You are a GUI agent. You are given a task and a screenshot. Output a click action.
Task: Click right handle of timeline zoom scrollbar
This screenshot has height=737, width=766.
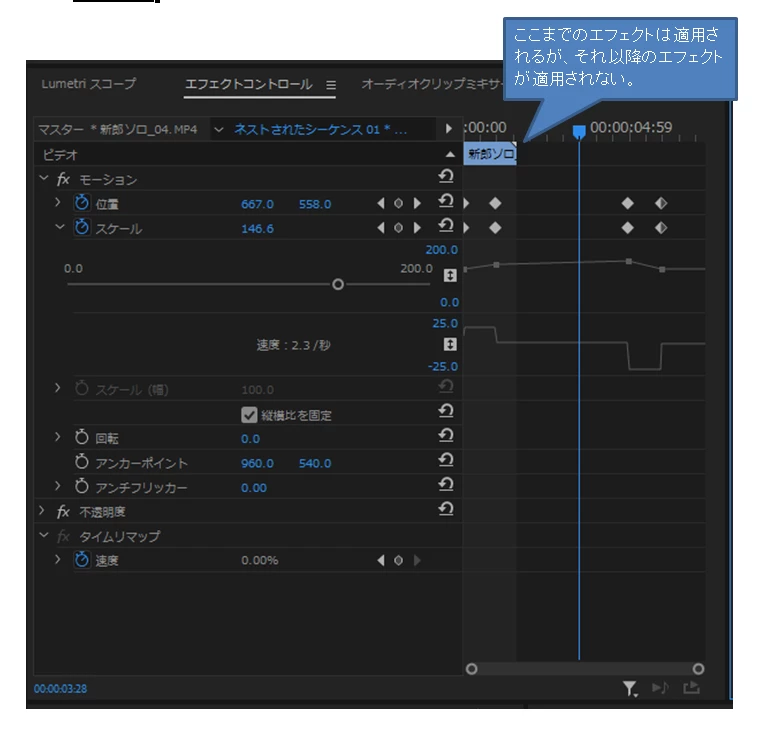pos(699,669)
